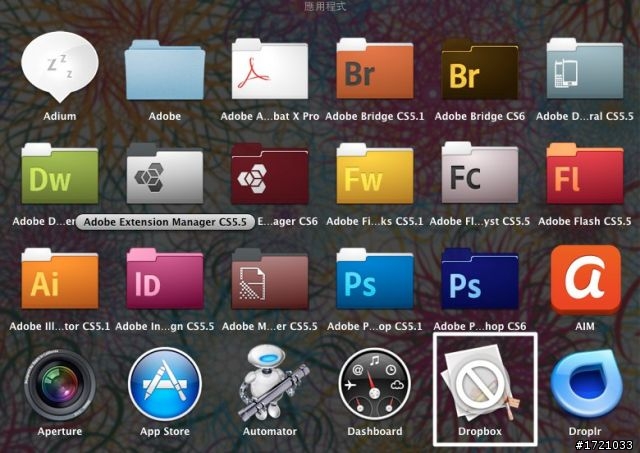This screenshot has width=640, height=453.
Task: Click the Droplr label text
Action: click(584, 431)
